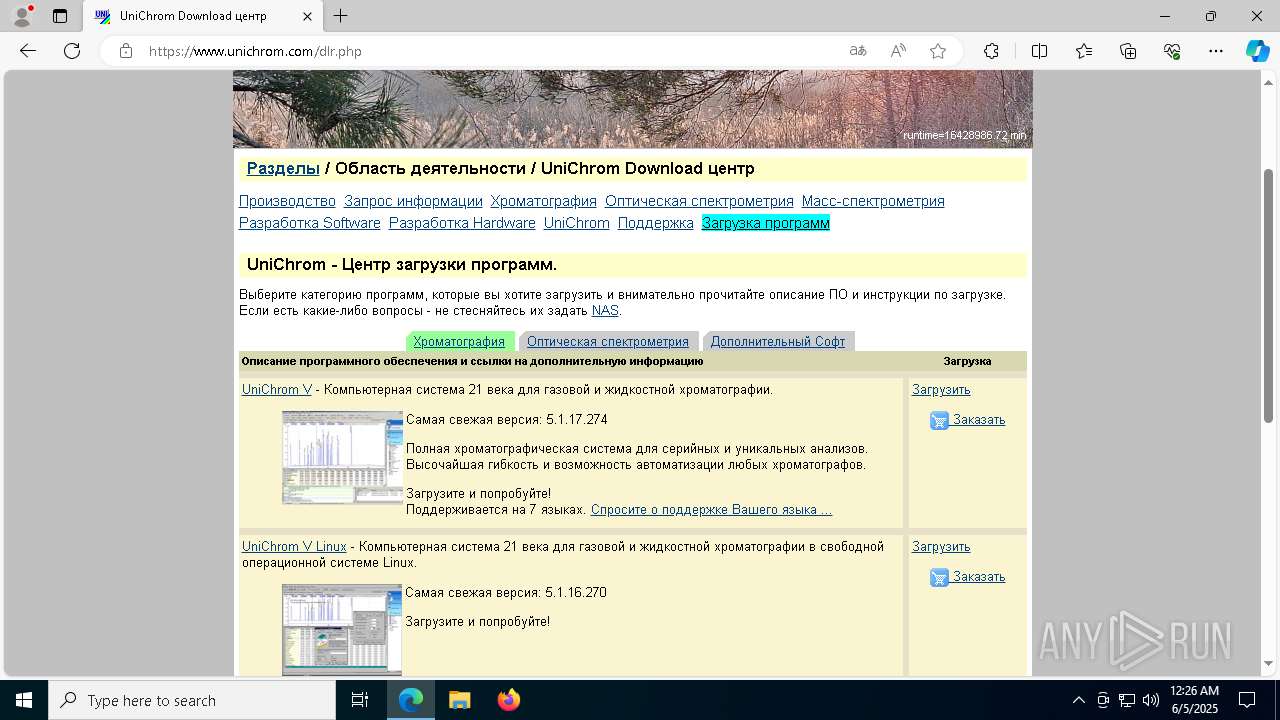This screenshot has width=1280, height=720.
Task: Open Microsoft Edge taskbar icon
Action: click(x=411, y=700)
